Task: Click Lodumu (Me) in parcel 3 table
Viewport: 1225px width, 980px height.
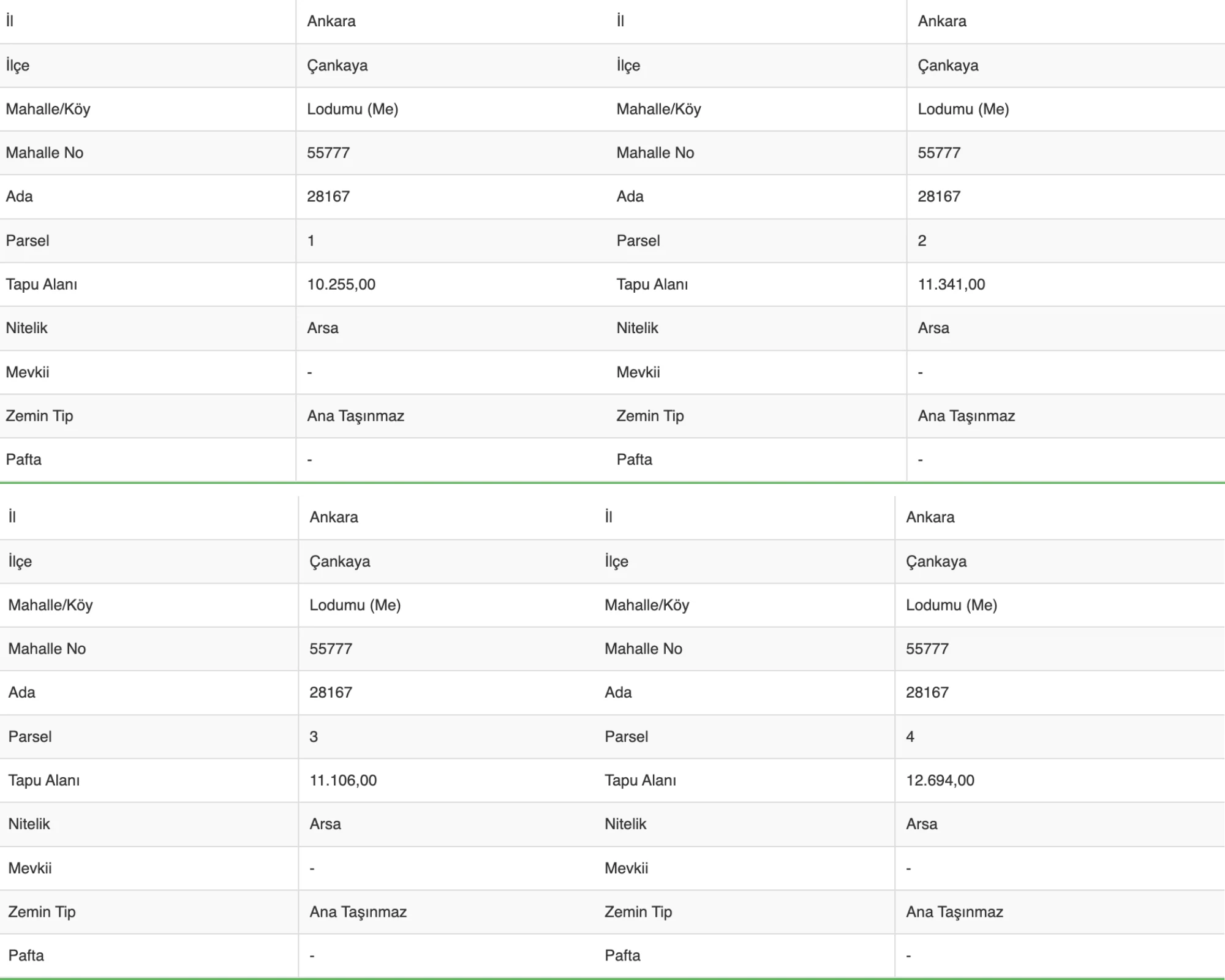Action: tap(355, 605)
